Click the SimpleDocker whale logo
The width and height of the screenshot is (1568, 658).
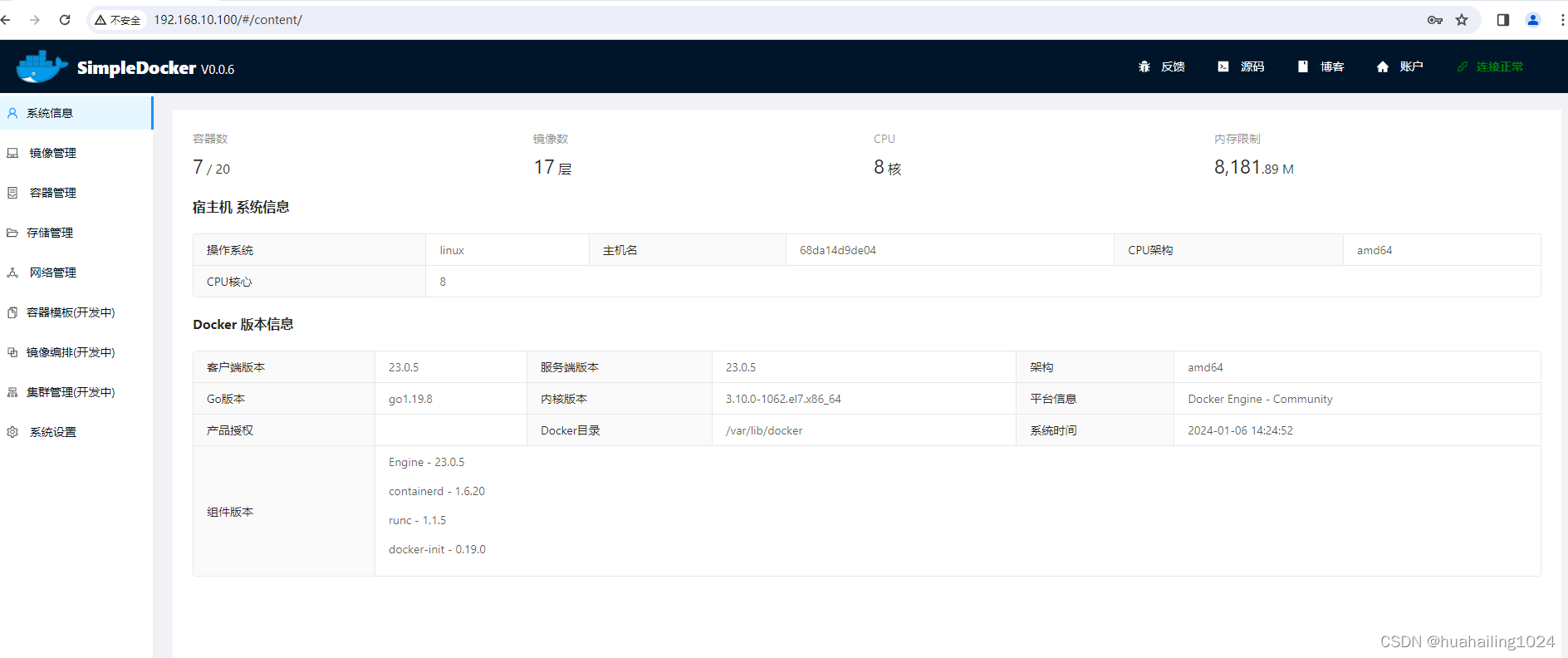point(42,66)
